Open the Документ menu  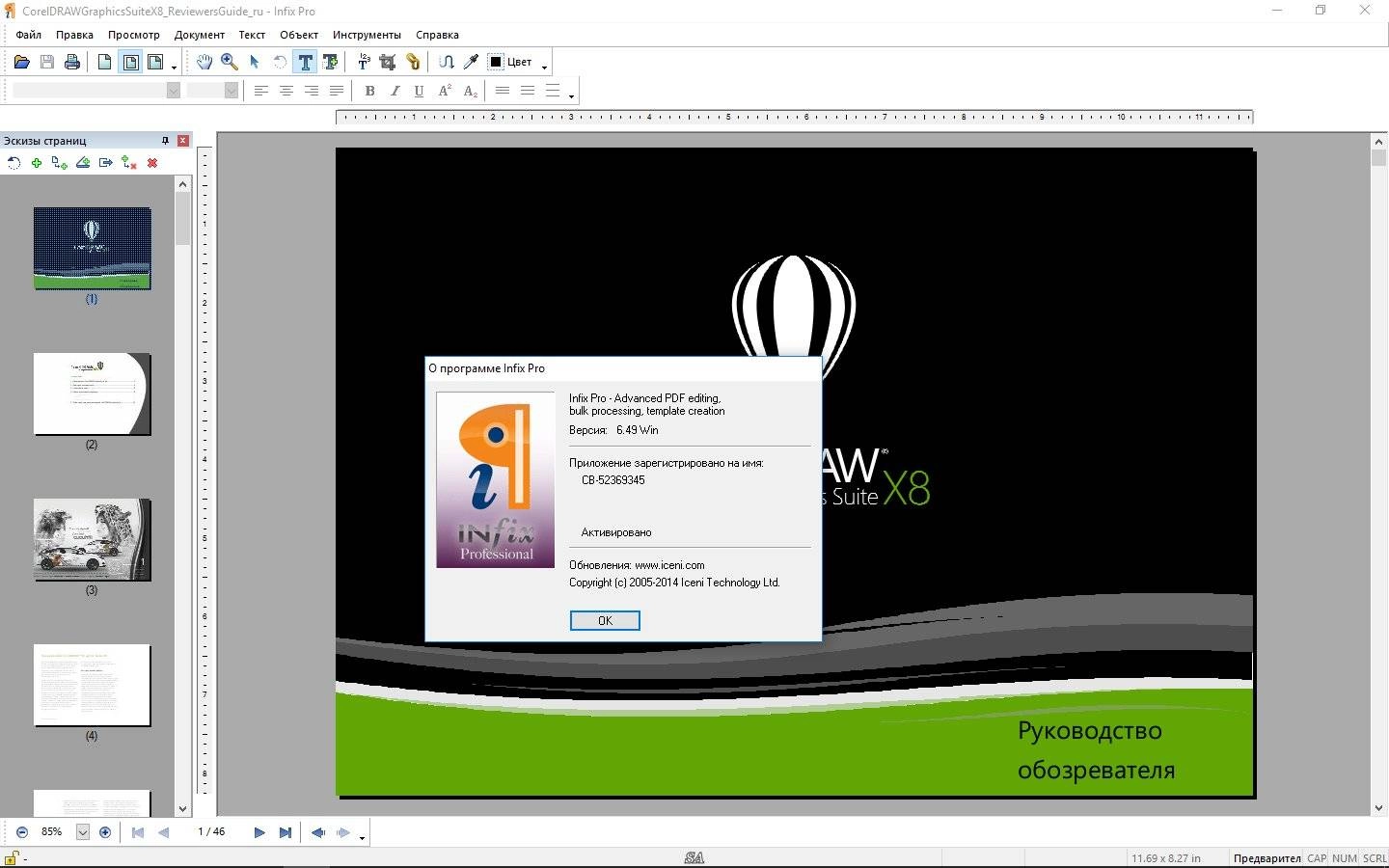[x=200, y=35]
